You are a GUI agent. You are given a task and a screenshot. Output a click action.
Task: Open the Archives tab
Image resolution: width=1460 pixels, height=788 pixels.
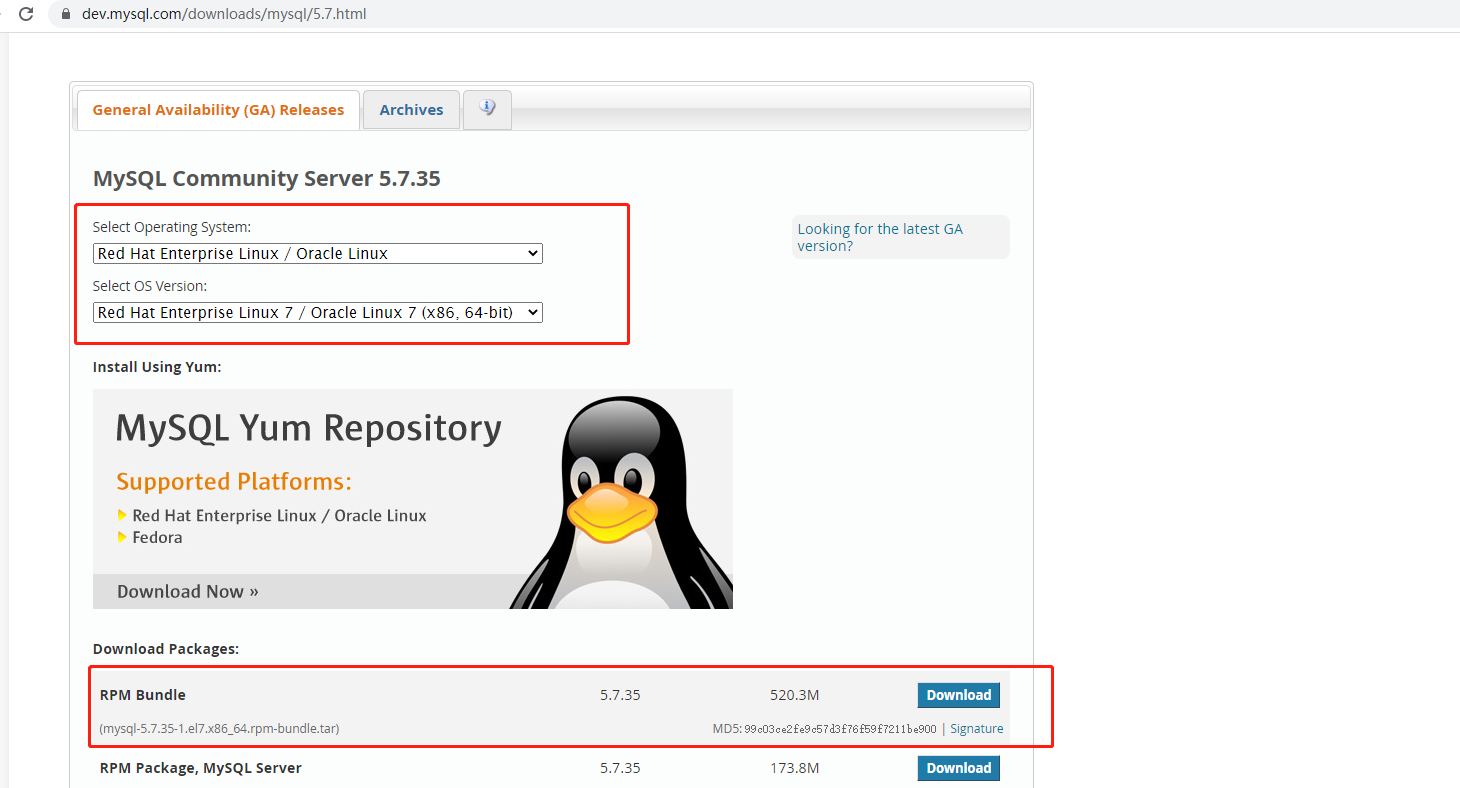[411, 110]
